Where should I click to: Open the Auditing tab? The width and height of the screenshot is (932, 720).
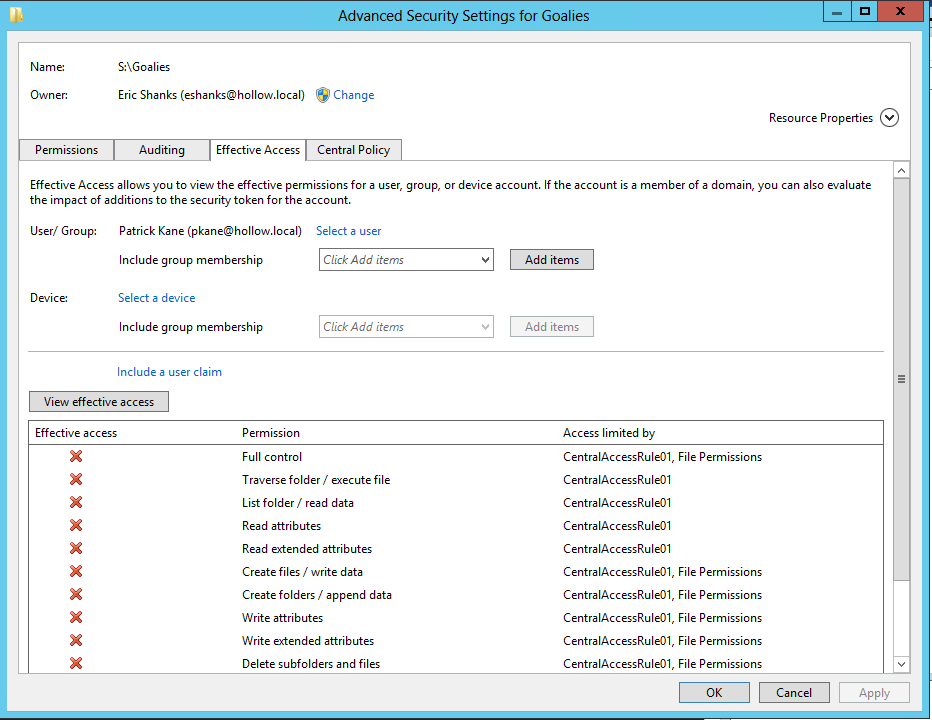162,150
